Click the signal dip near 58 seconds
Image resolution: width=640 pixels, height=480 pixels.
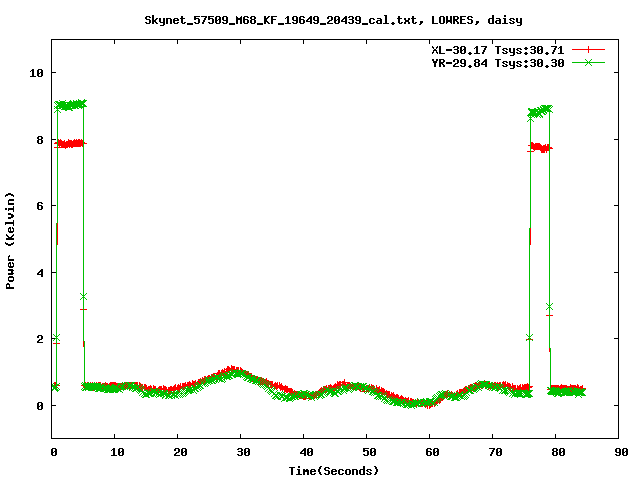point(416,403)
